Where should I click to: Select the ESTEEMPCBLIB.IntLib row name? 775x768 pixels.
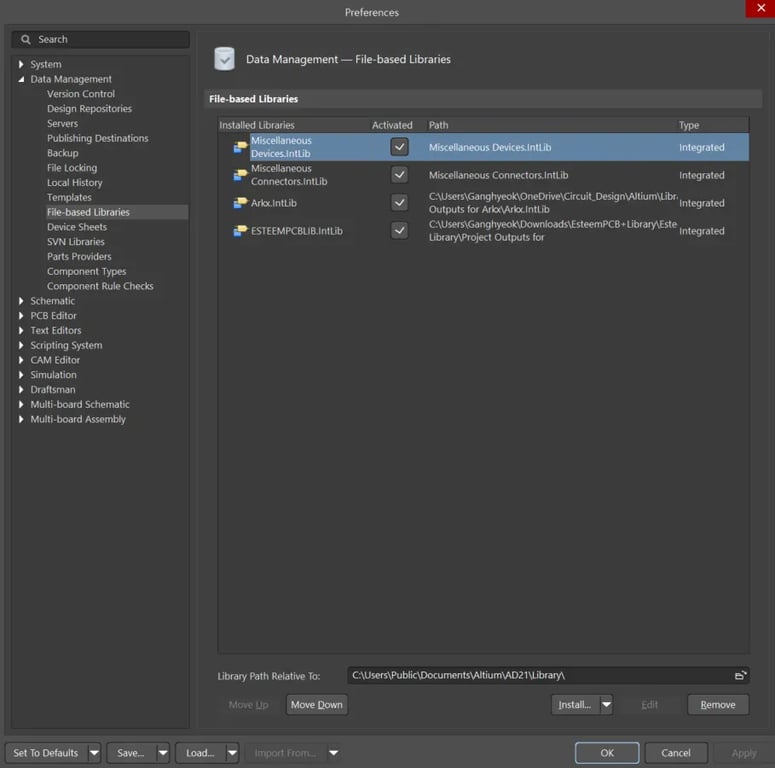[297, 231]
